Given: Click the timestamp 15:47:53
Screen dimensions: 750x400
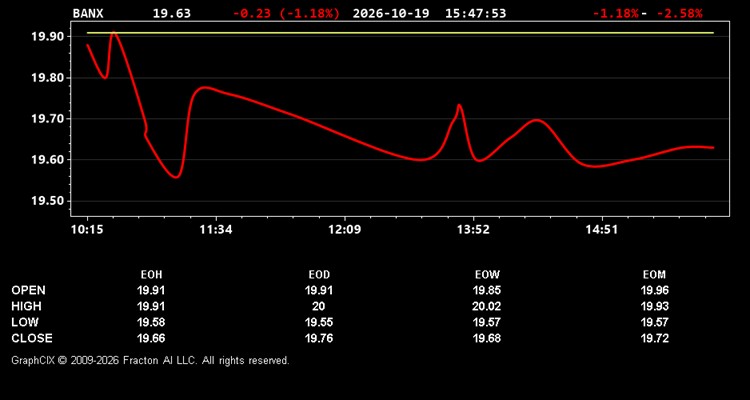Looking at the screenshot, I should click(475, 13).
